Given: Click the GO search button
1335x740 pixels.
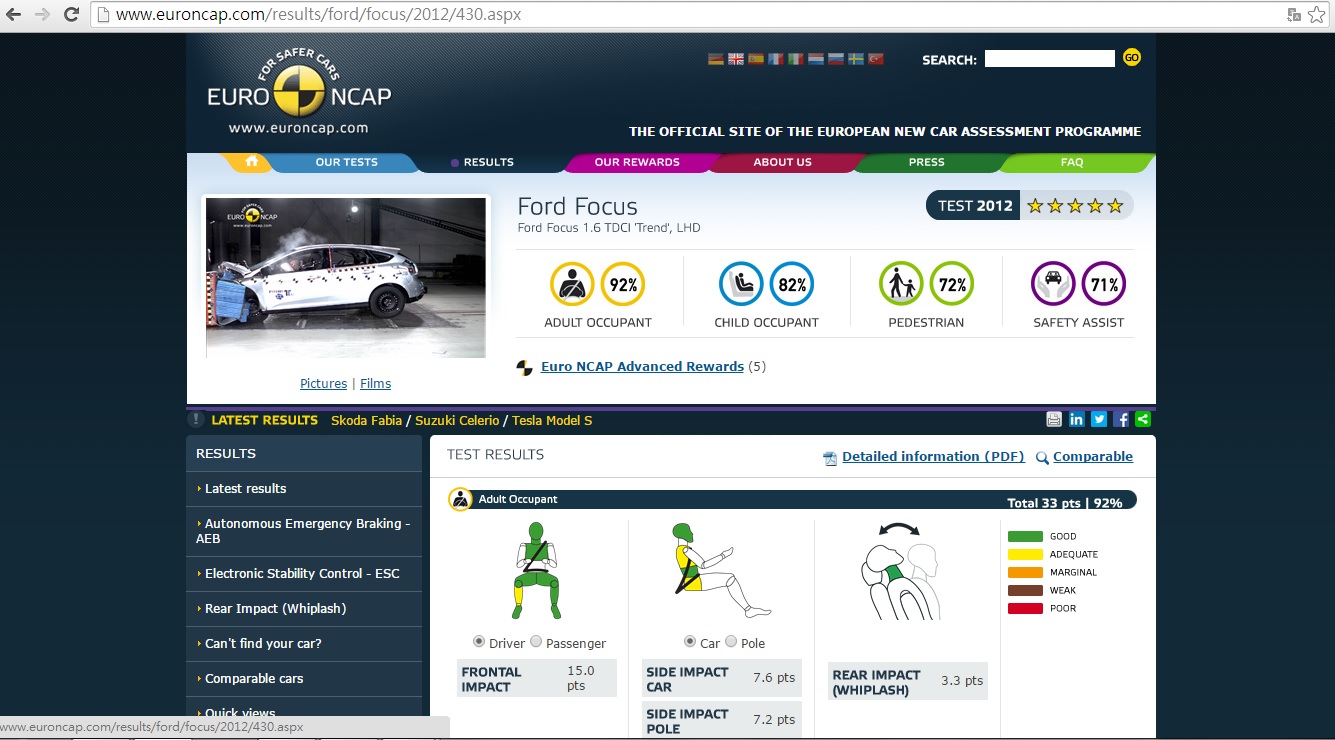Looking at the screenshot, I should pyautogui.click(x=1131, y=58).
